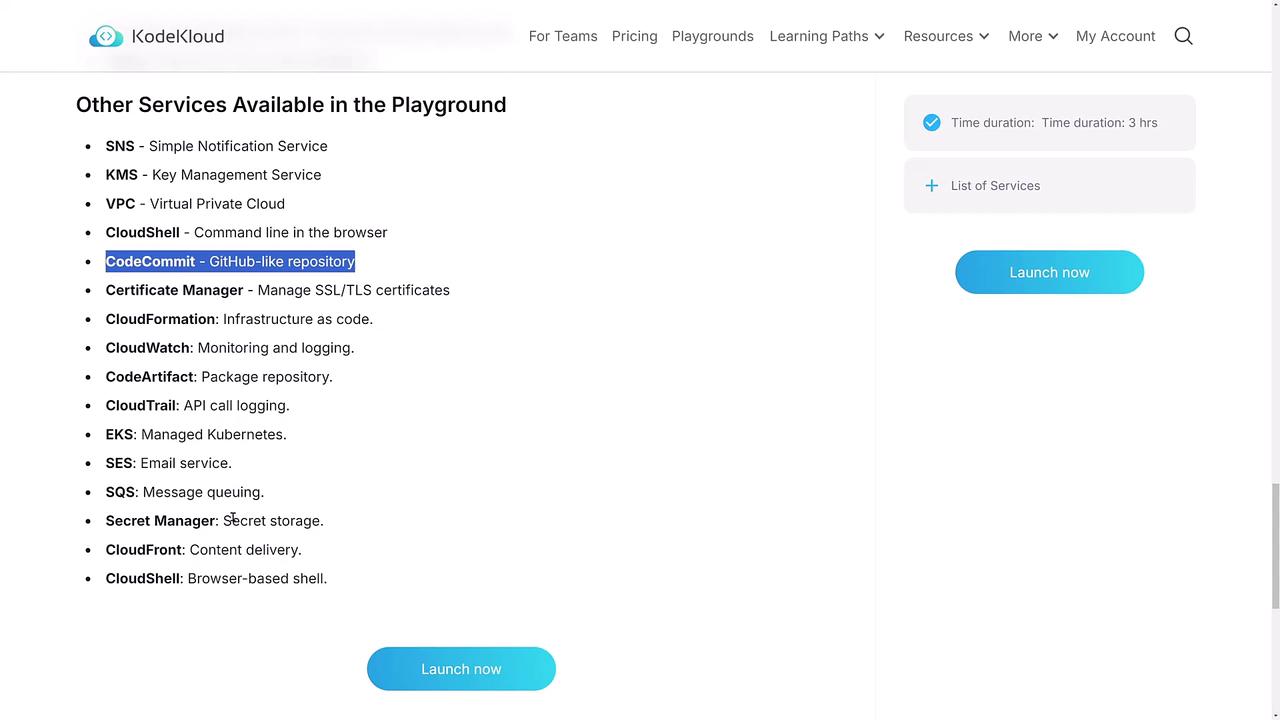Viewport: 1280px width, 720px height.
Task: Navigate to Playgrounds
Action: coord(713,36)
